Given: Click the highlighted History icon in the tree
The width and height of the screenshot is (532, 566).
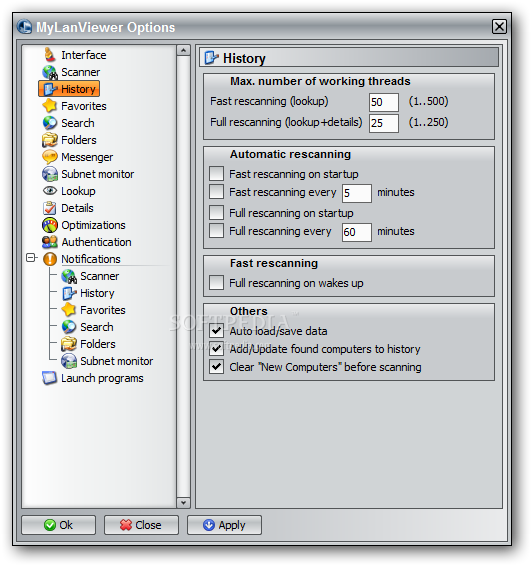Looking at the screenshot, I should click(x=50, y=89).
